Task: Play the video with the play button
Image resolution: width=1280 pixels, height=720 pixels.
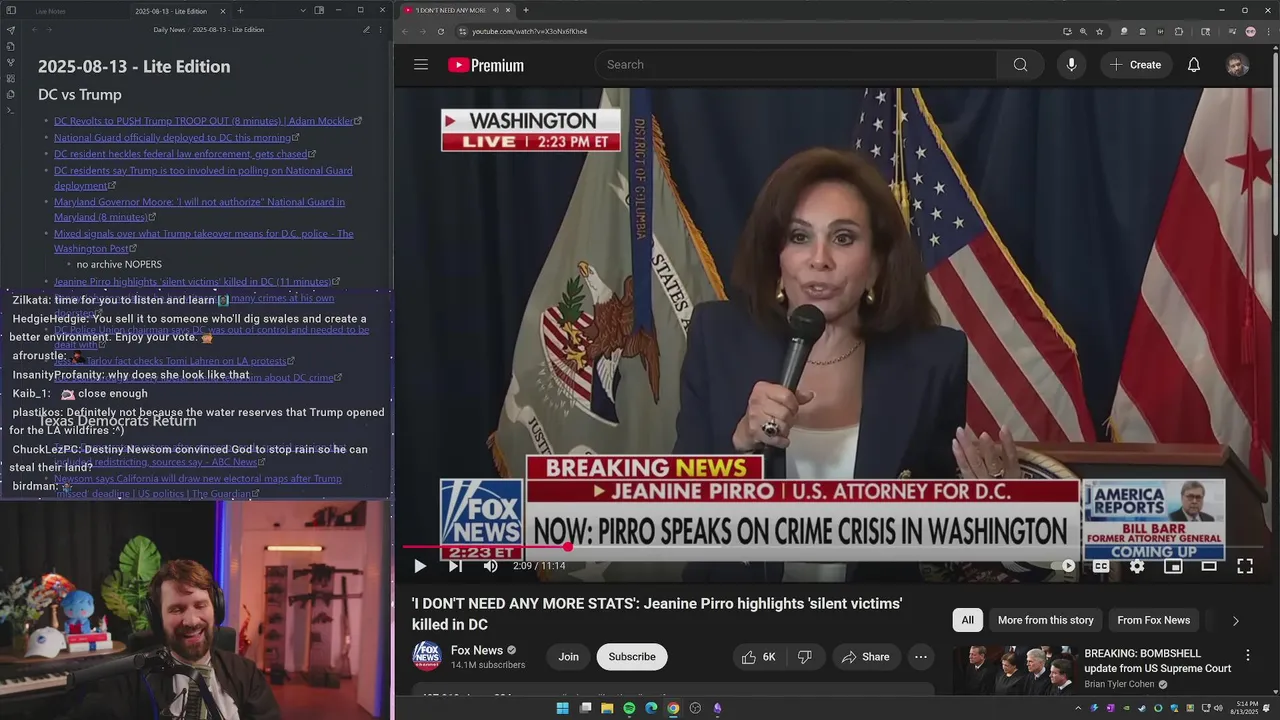Action: pos(420,566)
